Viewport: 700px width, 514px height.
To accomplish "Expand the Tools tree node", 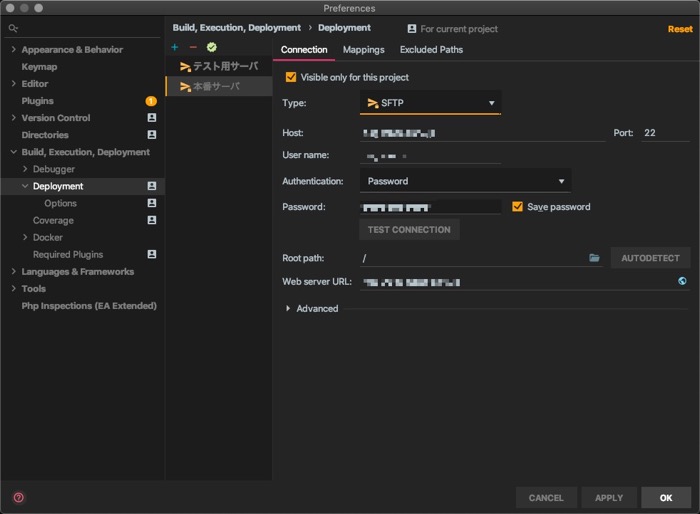I will (13, 288).
